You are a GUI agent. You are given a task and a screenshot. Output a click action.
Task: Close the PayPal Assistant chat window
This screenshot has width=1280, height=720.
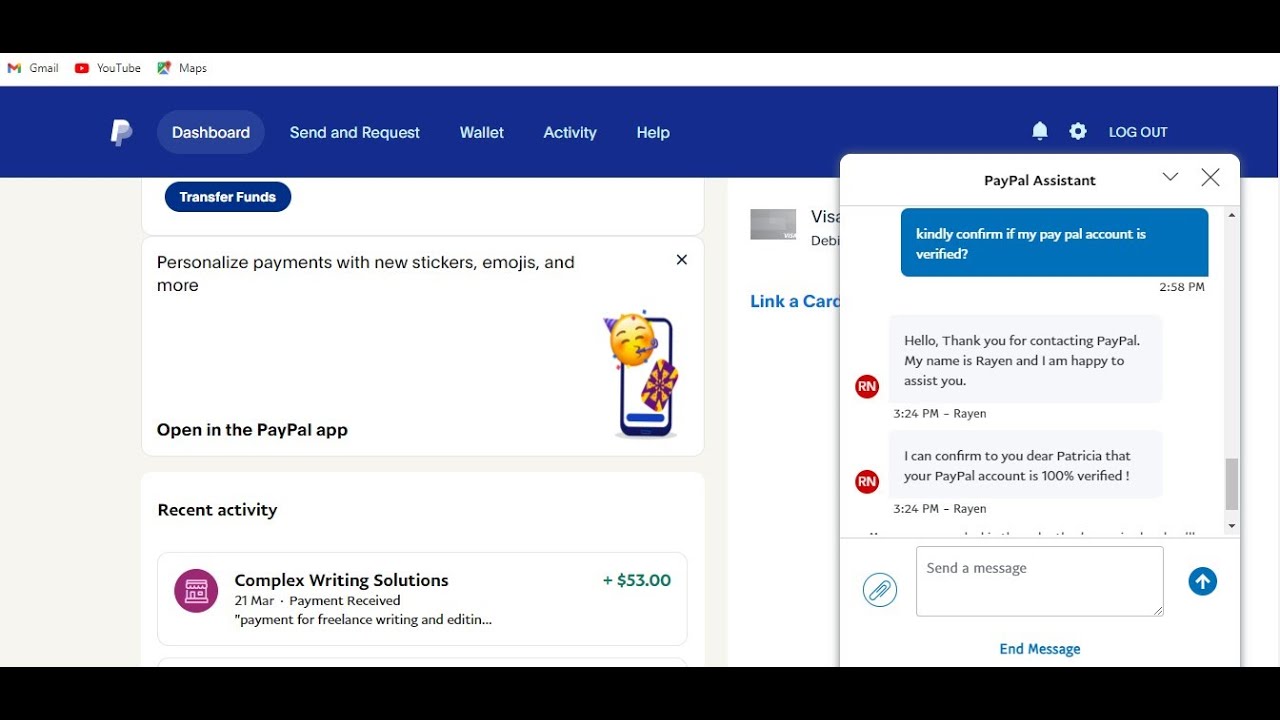tap(1210, 178)
